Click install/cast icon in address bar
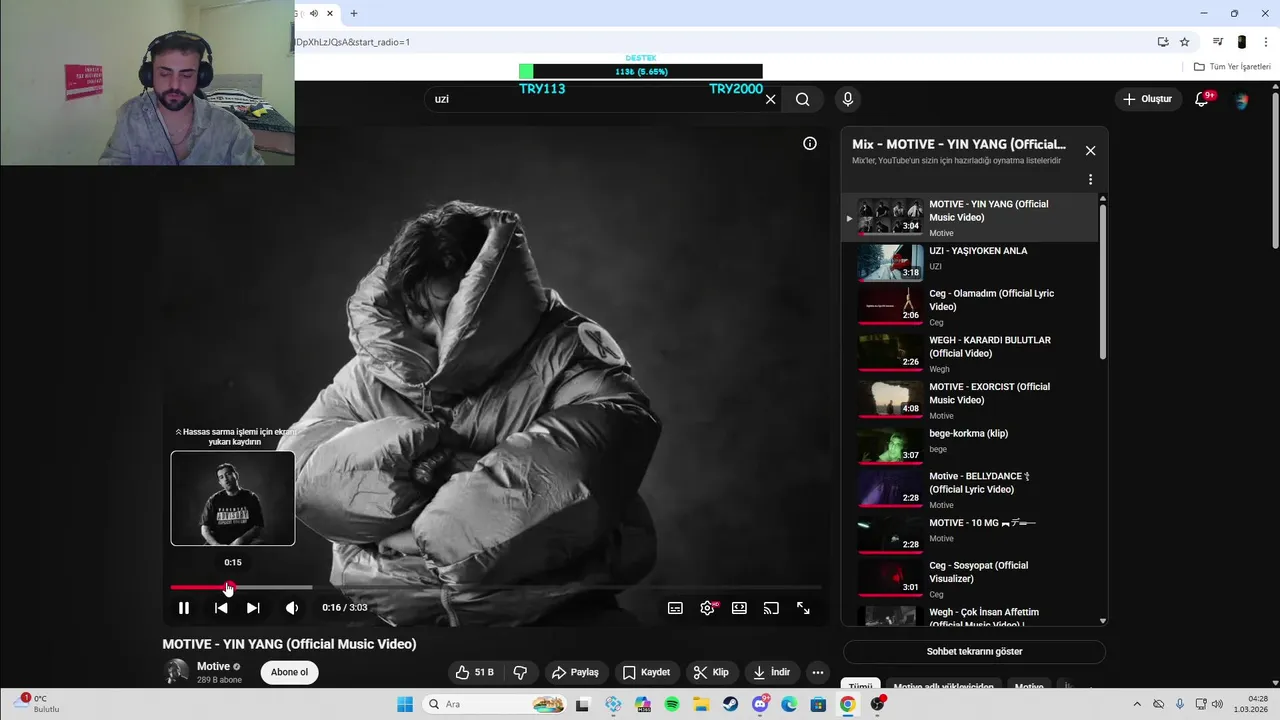Viewport: 1280px width, 720px height. tap(1163, 42)
